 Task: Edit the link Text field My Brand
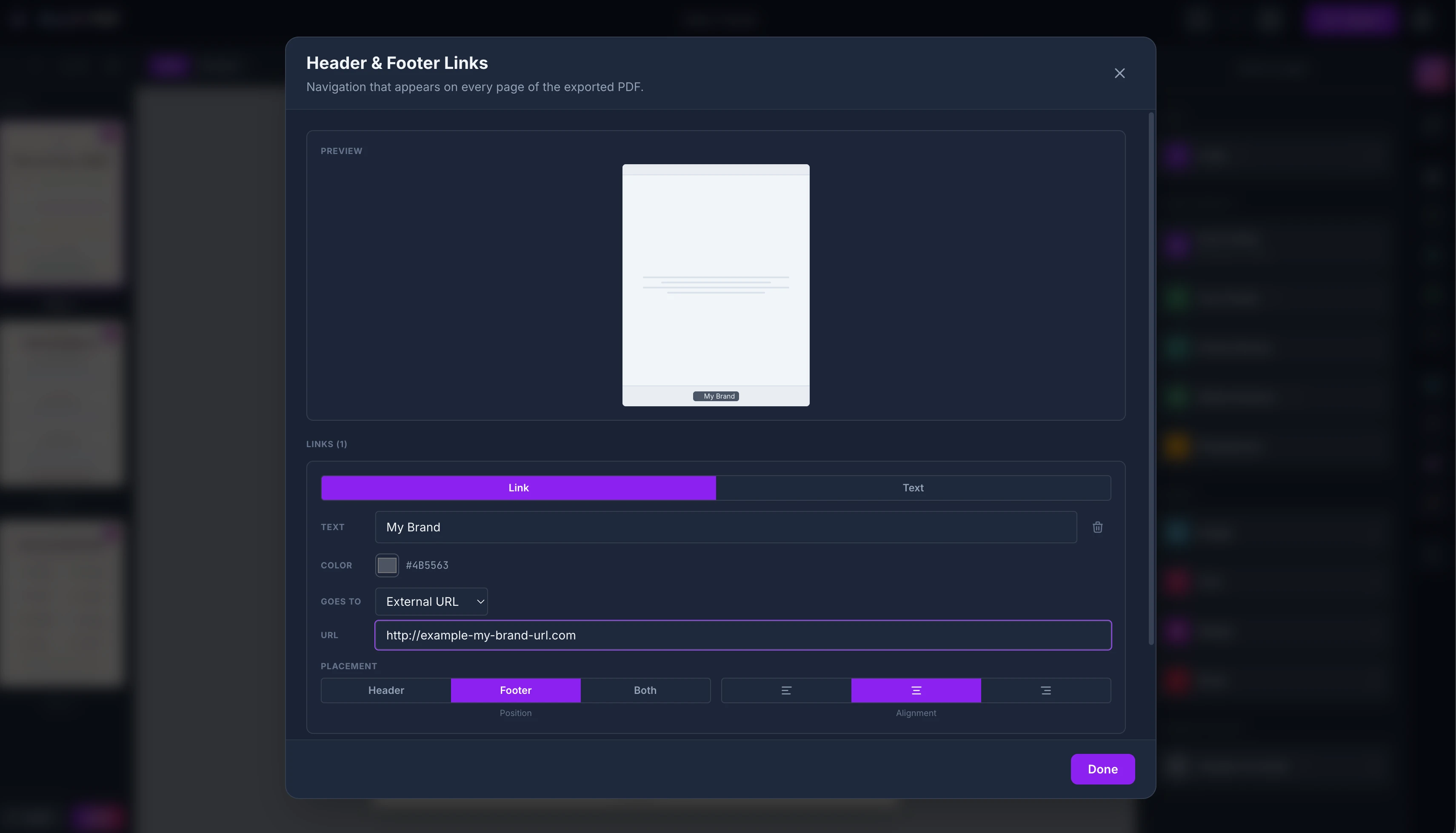[x=726, y=527]
